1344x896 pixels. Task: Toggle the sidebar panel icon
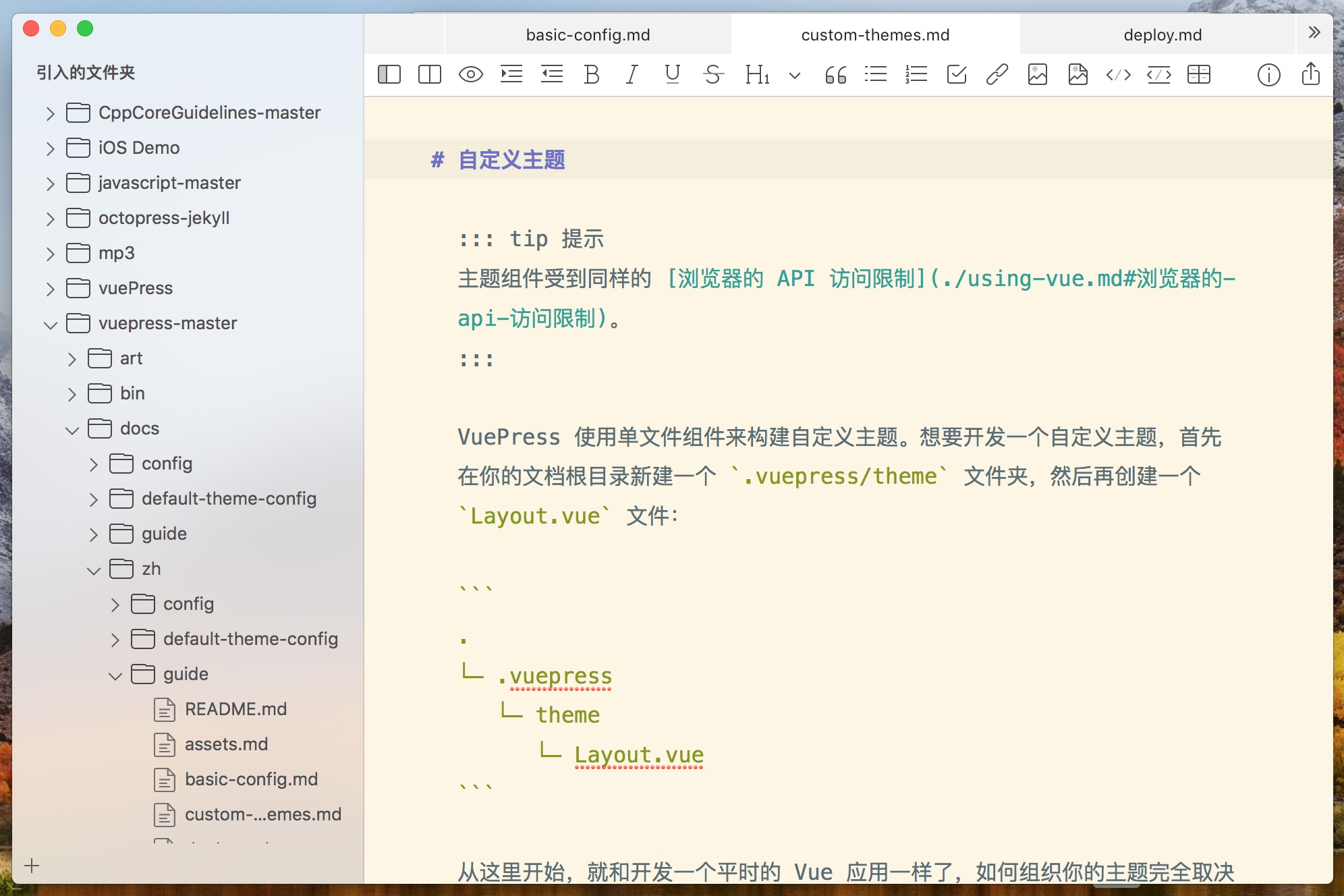tap(389, 74)
